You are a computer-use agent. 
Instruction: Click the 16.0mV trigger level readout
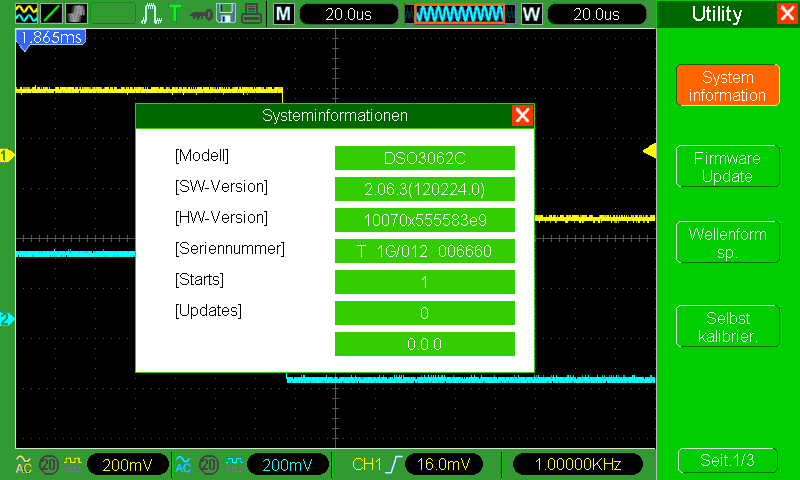443,464
